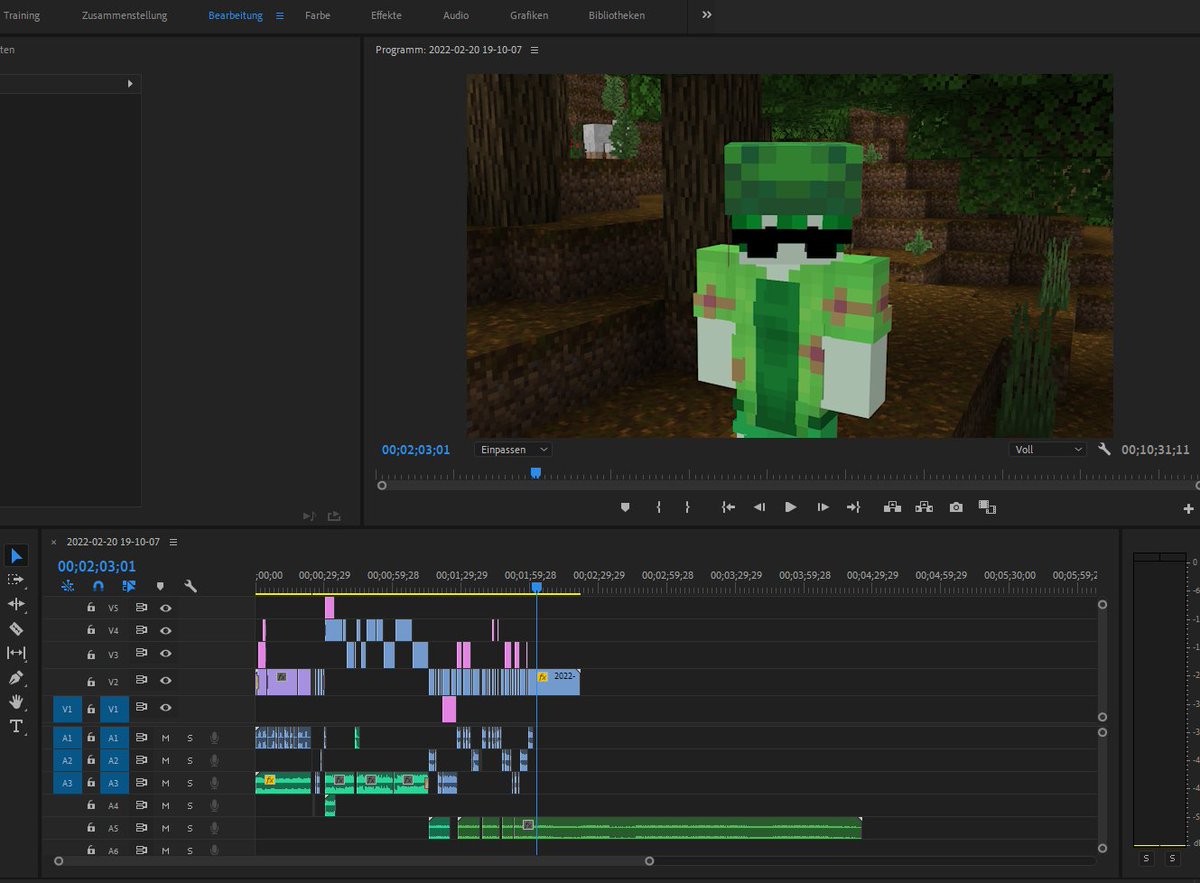
Task: Click the Lift button
Action: tap(892, 507)
